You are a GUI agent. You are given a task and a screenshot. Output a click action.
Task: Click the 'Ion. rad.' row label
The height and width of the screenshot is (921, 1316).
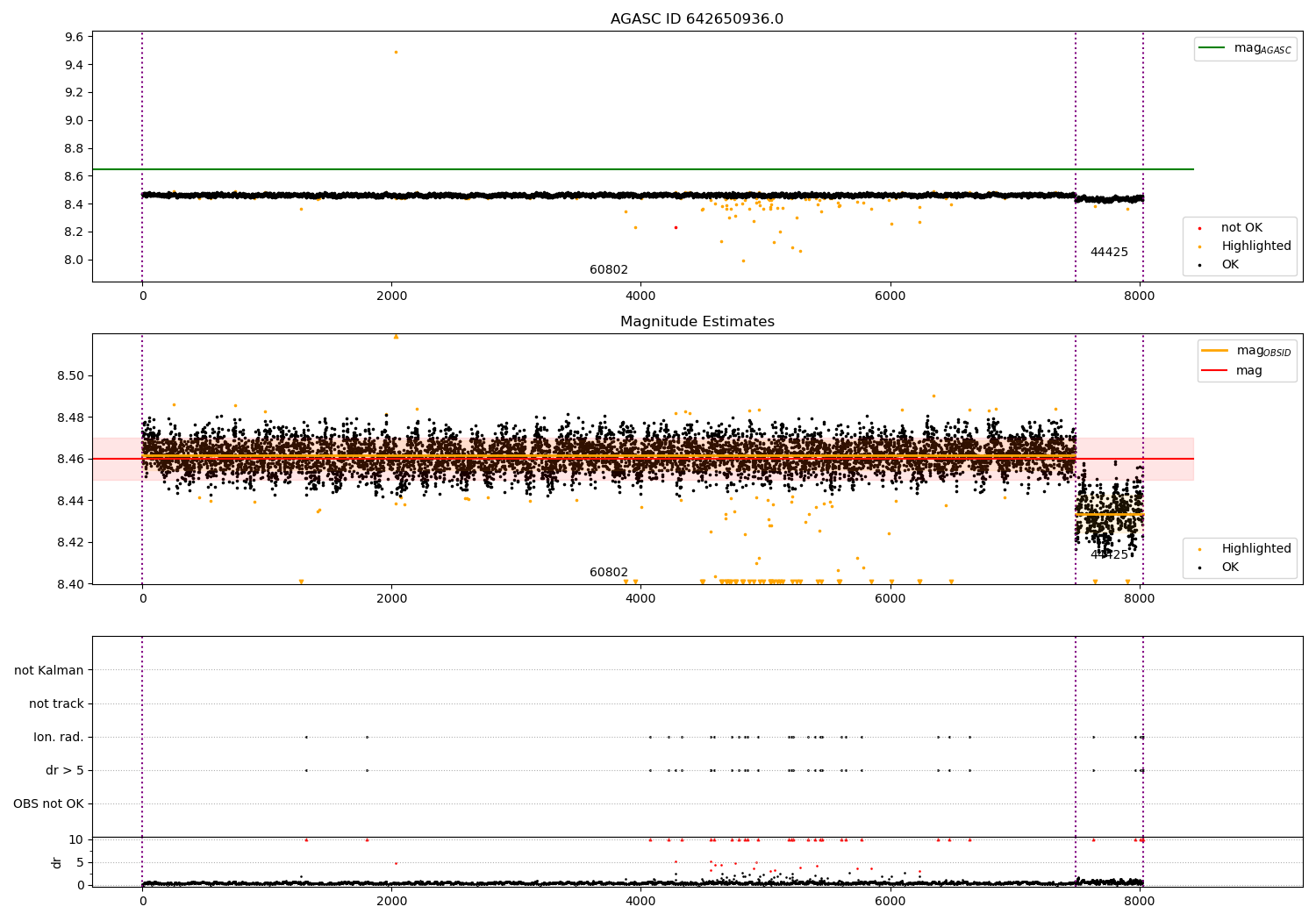(x=59, y=737)
